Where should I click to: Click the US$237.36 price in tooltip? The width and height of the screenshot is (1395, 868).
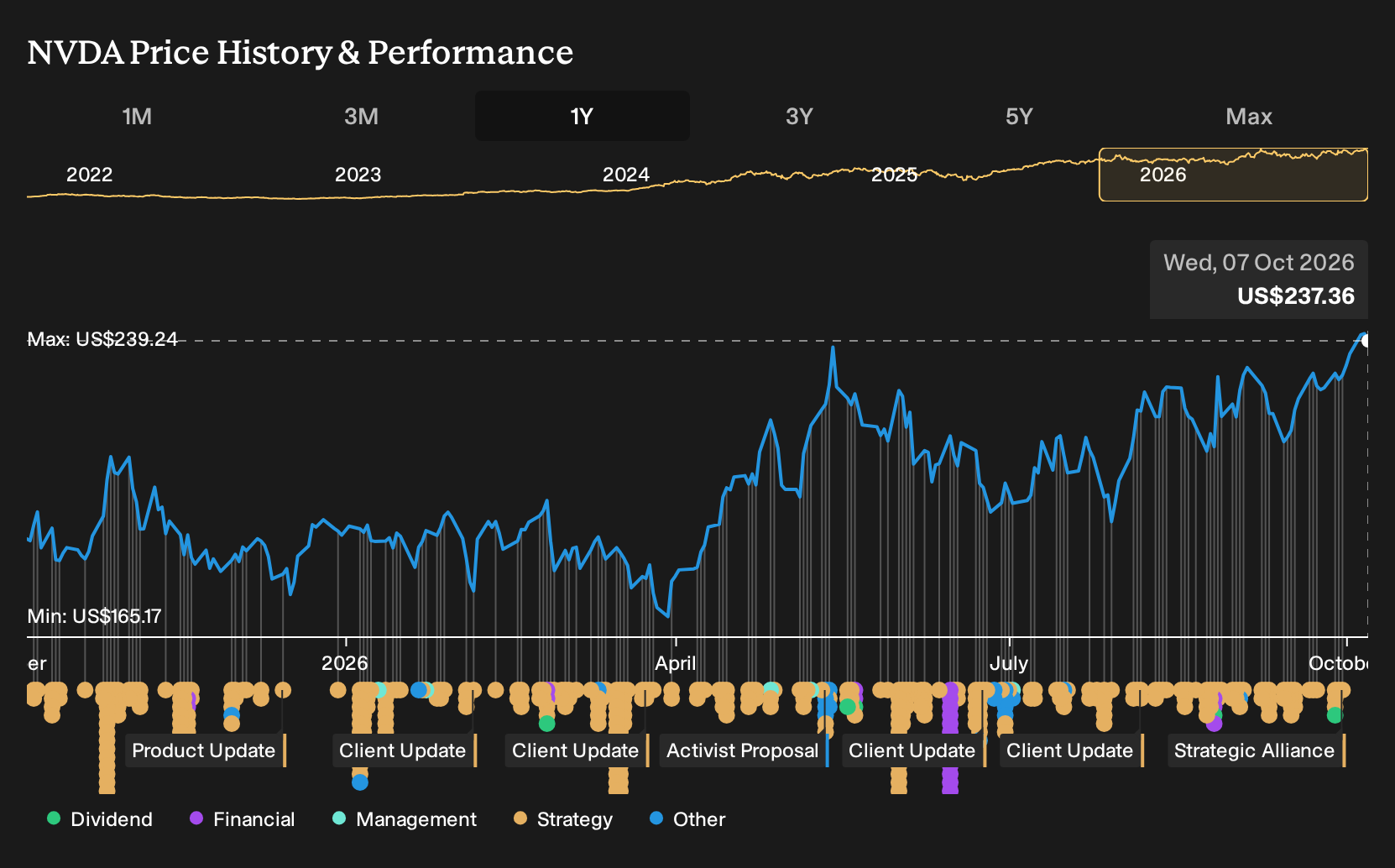click(x=1296, y=296)
